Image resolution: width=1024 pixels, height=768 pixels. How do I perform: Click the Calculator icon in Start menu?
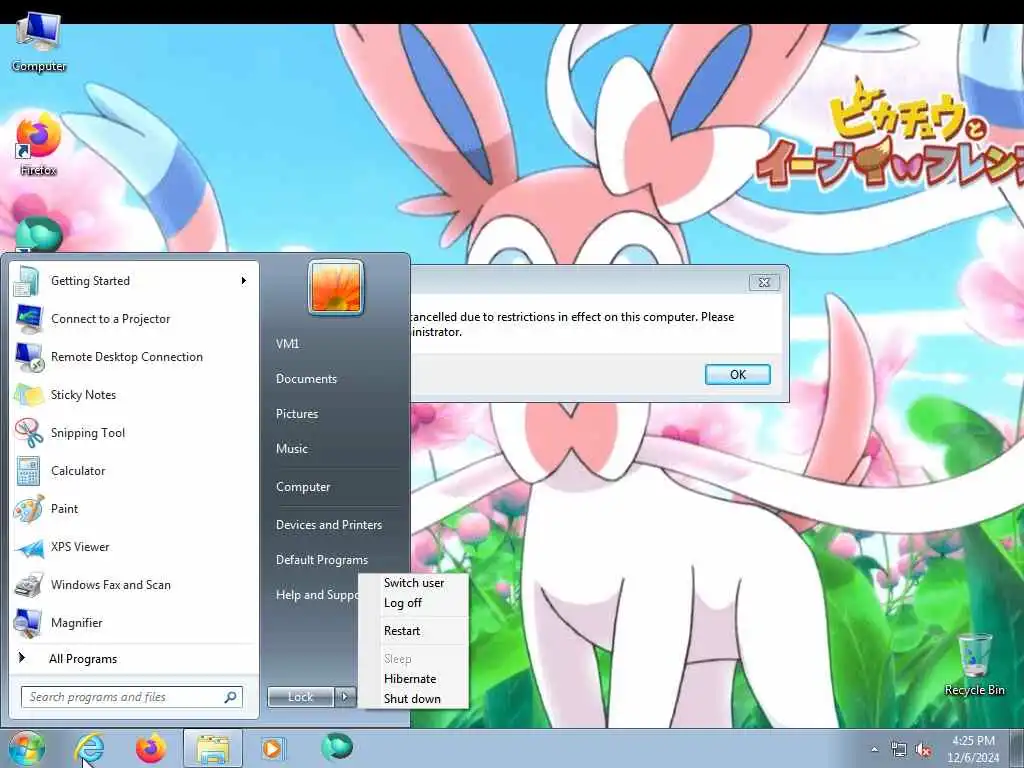[28, 471]
